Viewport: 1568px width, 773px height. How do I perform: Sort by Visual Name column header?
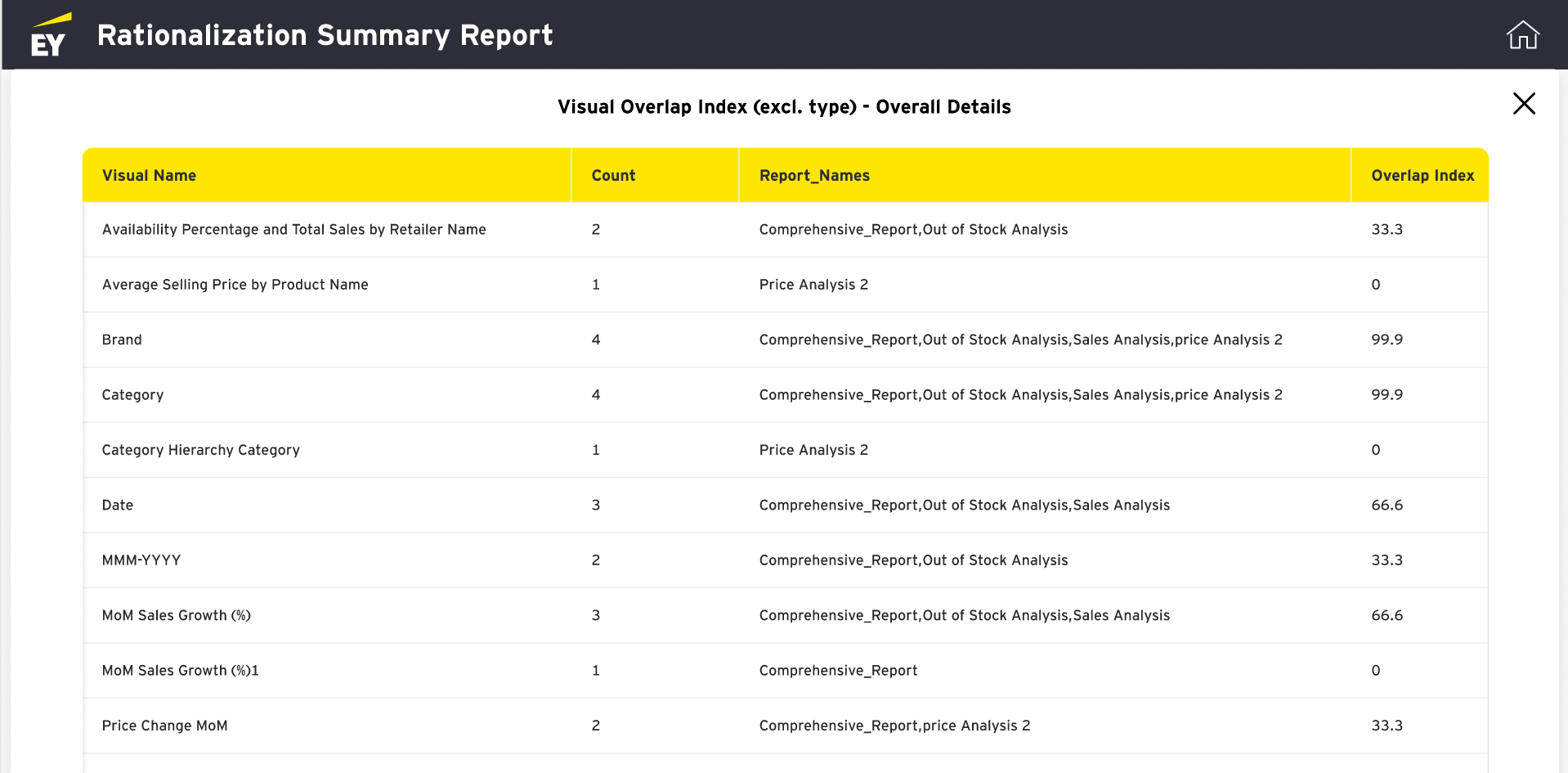pyautogui.click(x=149, y=176)
